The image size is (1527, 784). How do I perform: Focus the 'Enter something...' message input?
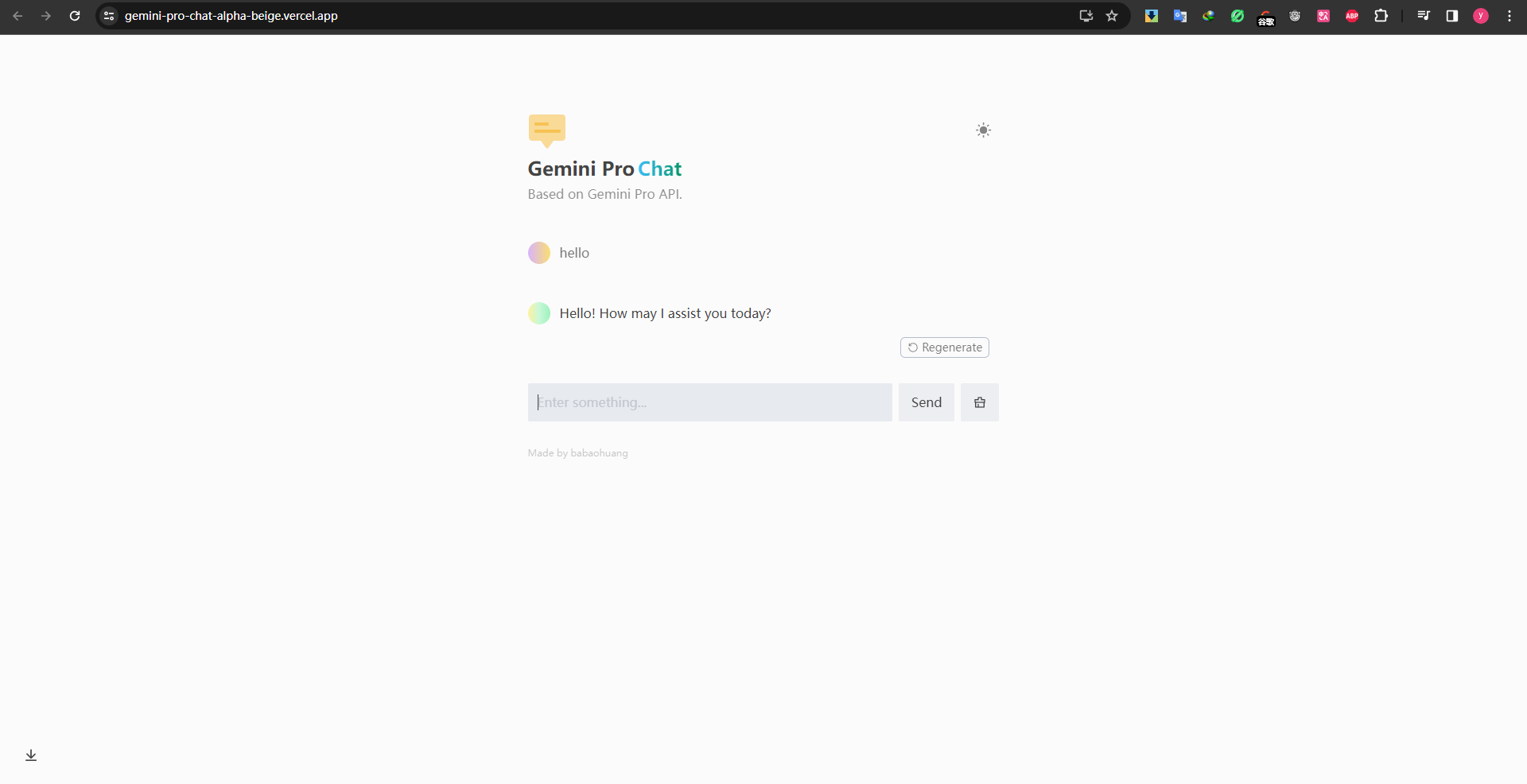tap(710, 402)
